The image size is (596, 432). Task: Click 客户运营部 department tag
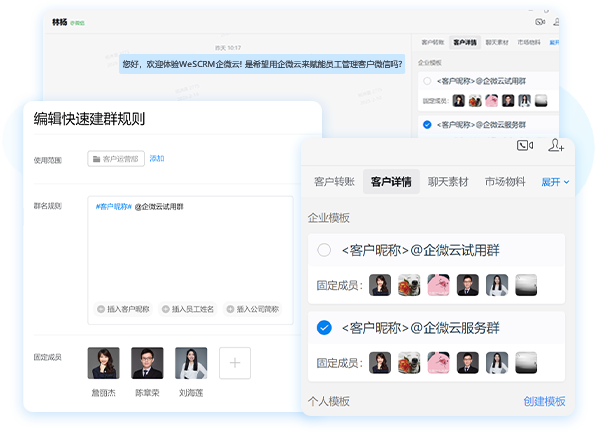pos(116,159)
